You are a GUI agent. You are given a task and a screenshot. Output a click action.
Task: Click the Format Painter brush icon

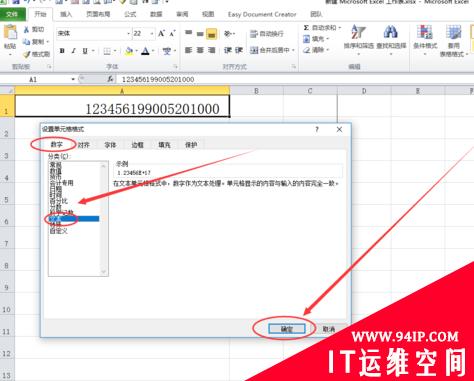pyautogui.click(x=27, y=54)
